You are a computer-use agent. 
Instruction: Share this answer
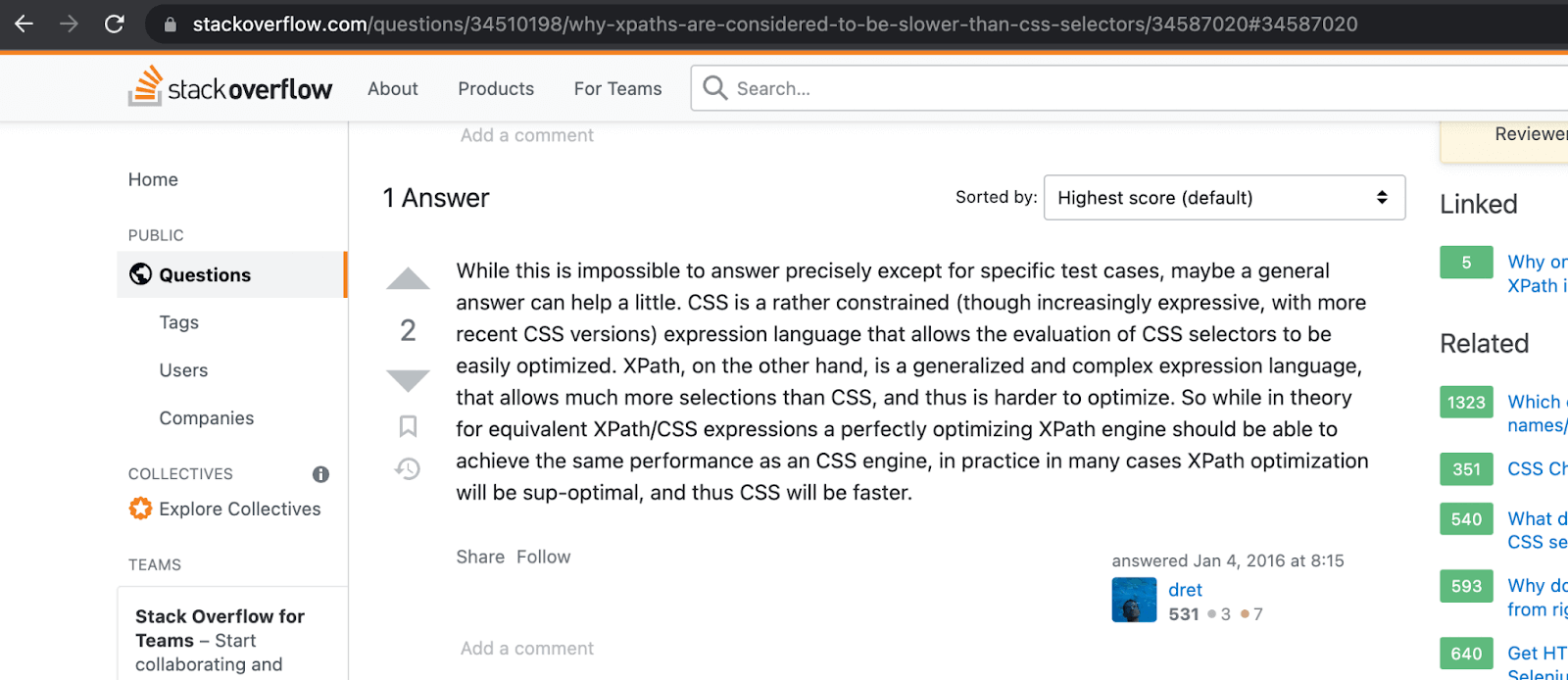pos(480,557)
